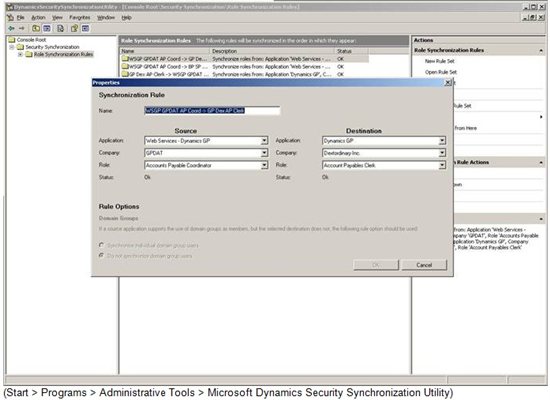
Task: Click folder icon of WSGP GPDAT AP Coord -> BP SP row
Action: [125, 66]
